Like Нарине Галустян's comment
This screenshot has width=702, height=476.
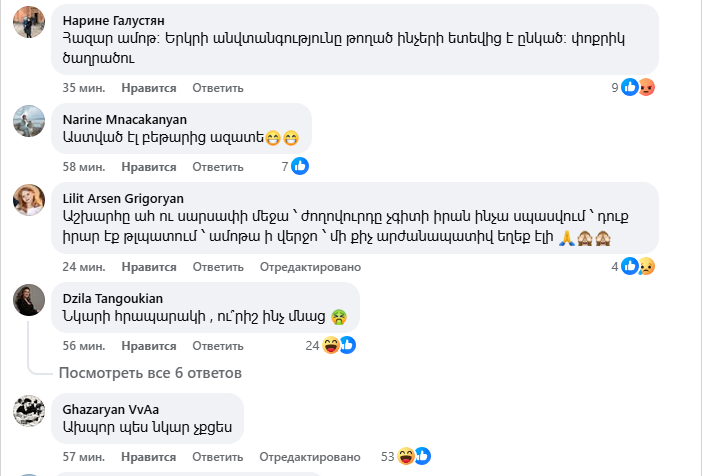(x=149, y=88)
